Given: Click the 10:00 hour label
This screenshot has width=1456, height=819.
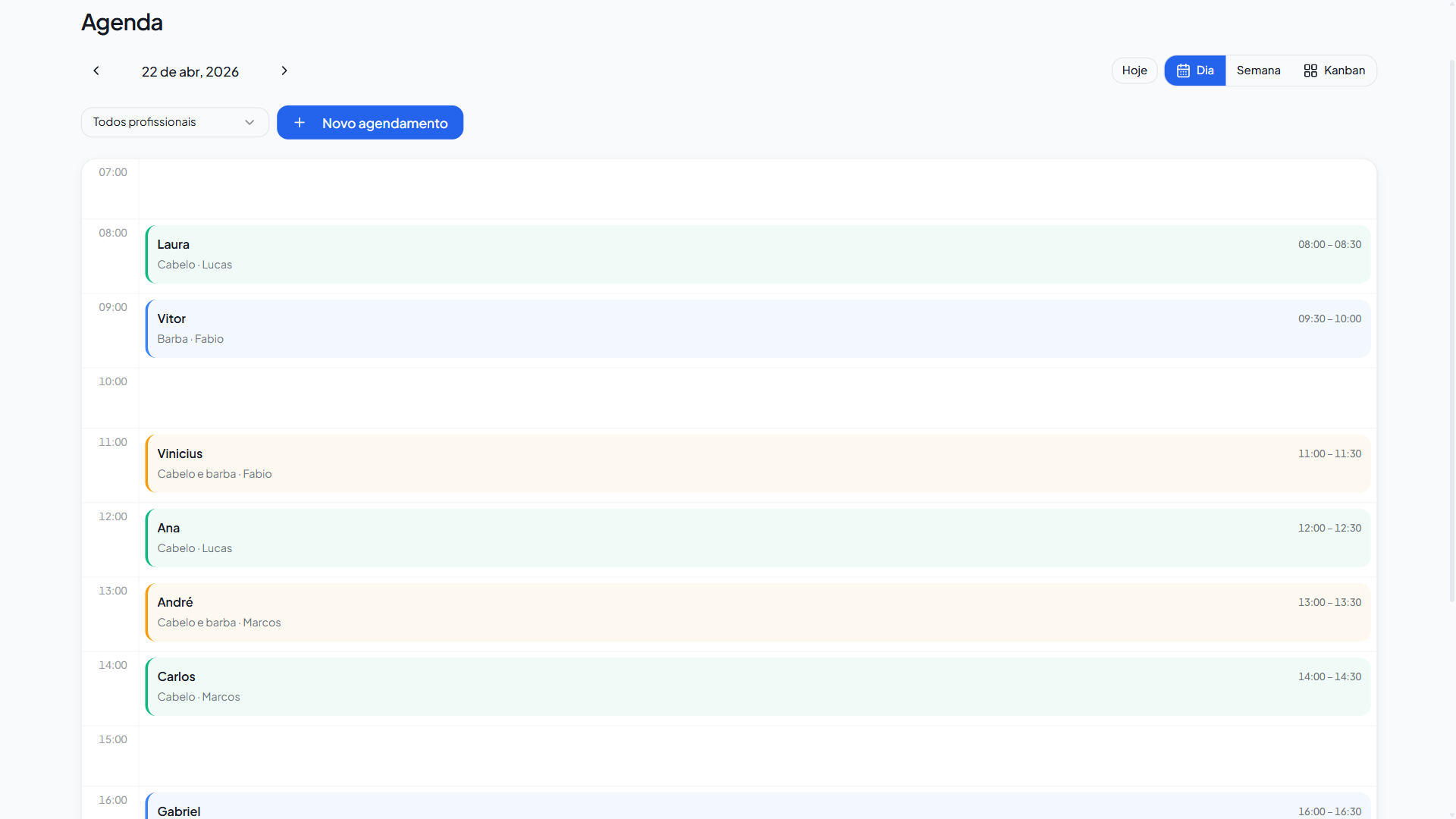Looking at the screenshot, I should [113, 381].
